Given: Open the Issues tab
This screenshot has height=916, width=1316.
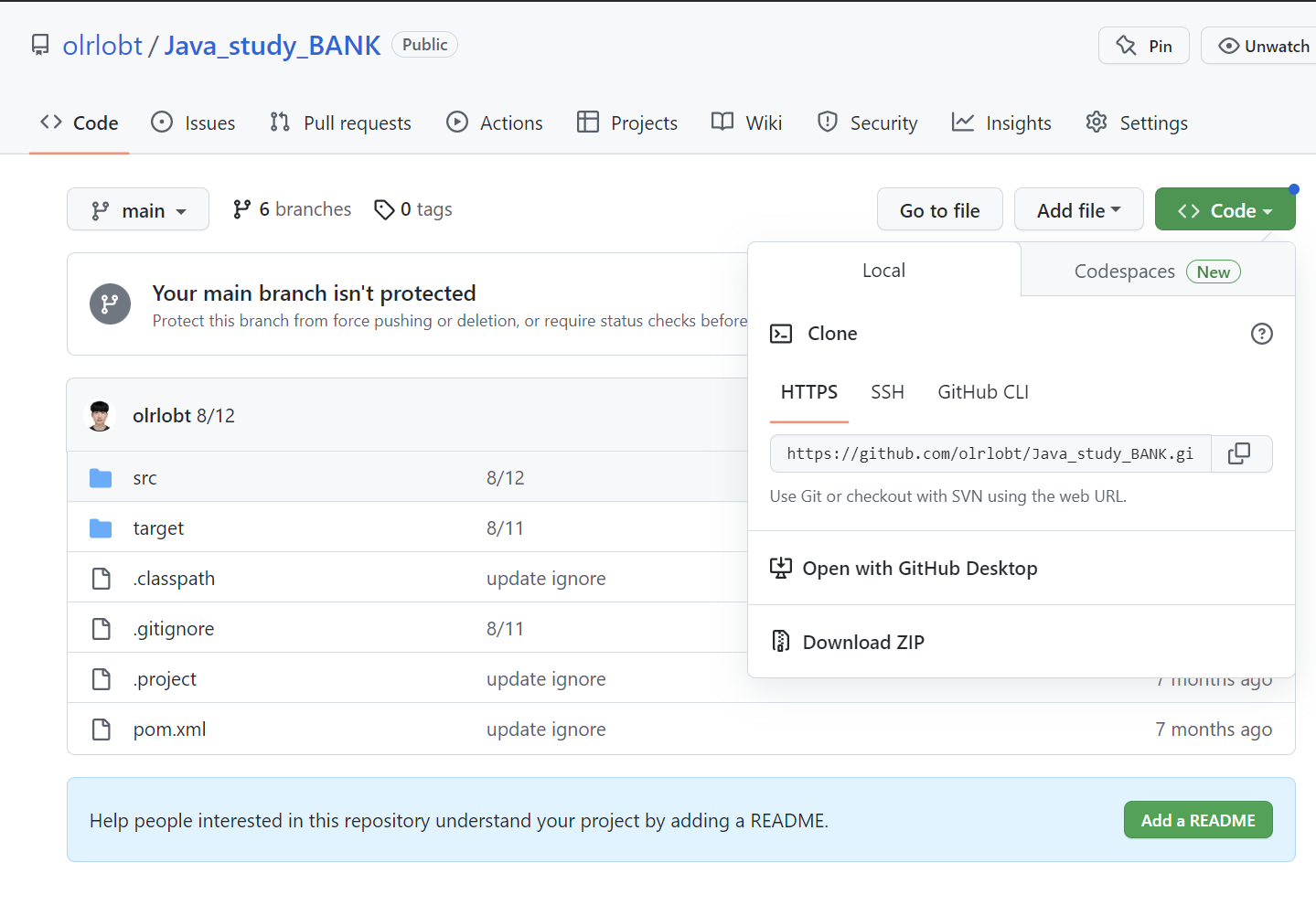Looking at the screenshot, I should pyautogui.click(x=193, y=122).
